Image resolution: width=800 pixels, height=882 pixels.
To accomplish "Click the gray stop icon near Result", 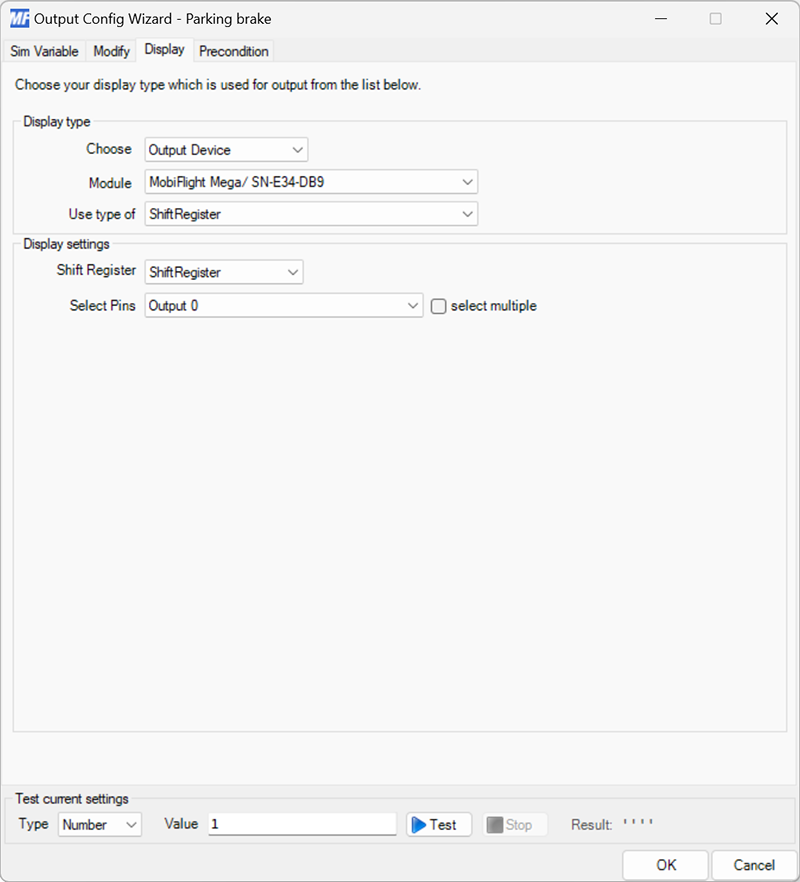I will pos(494,824).
